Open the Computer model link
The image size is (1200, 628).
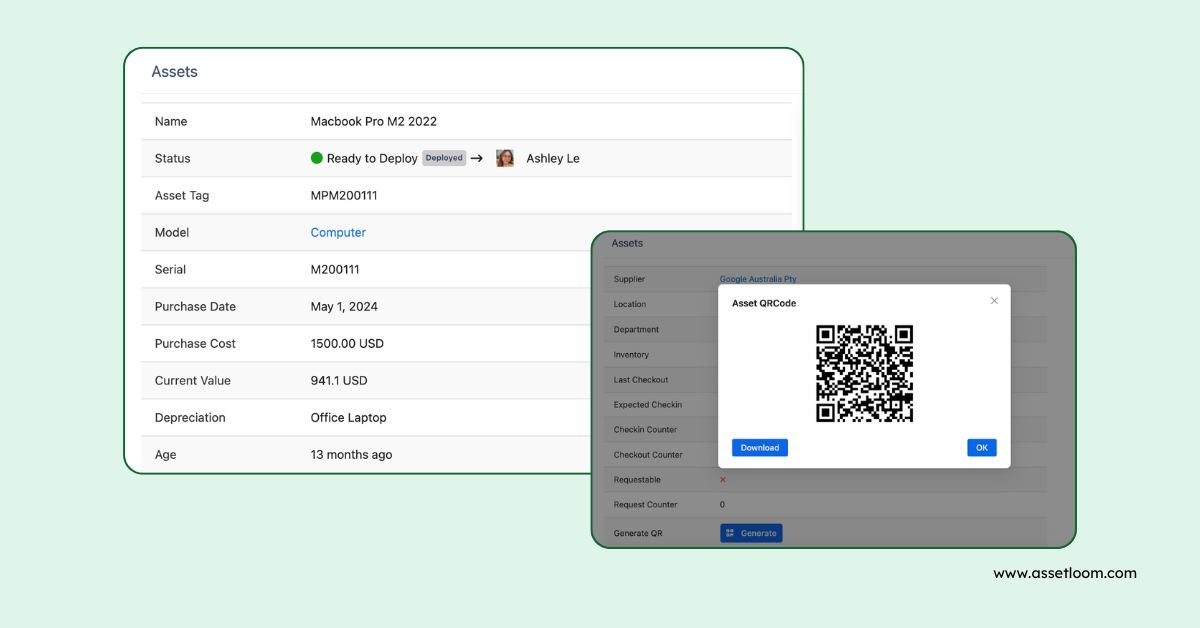[338, 232]
